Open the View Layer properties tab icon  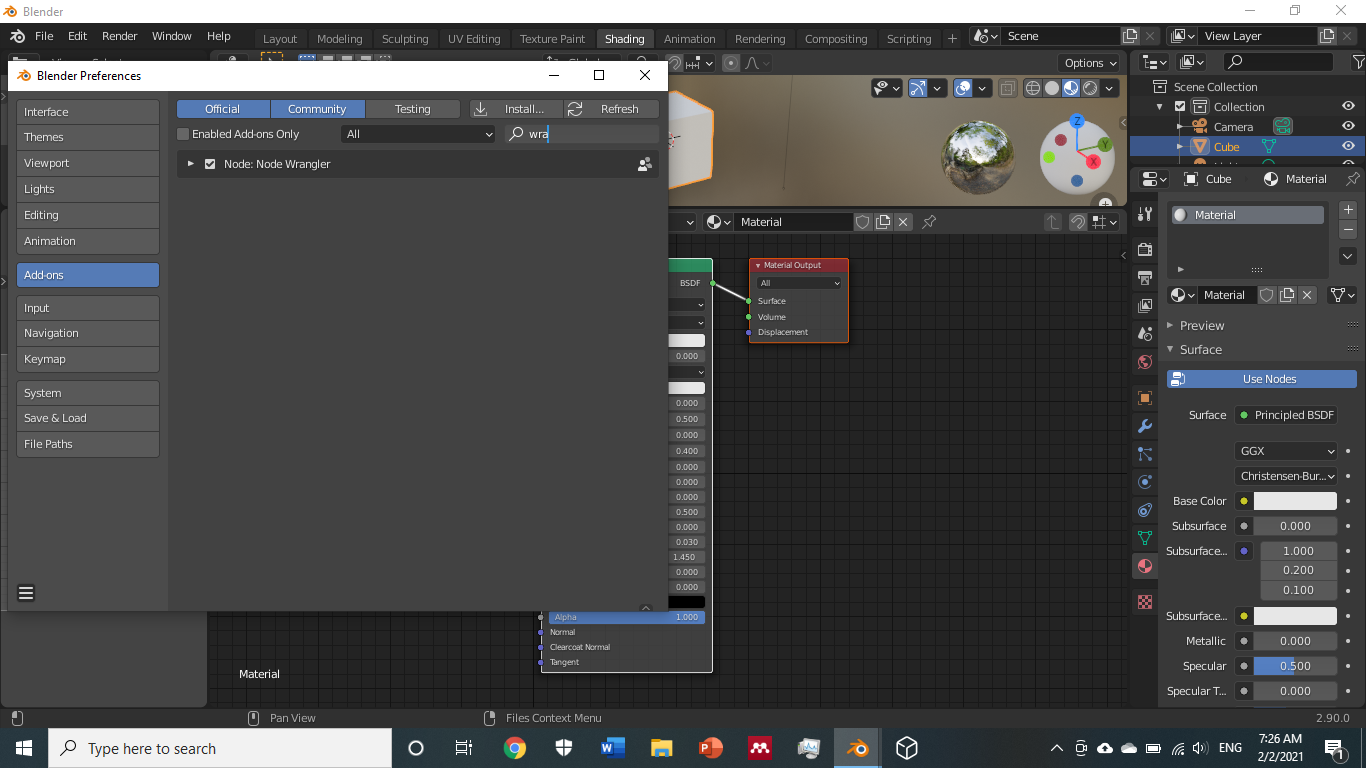coord(1145,305)
